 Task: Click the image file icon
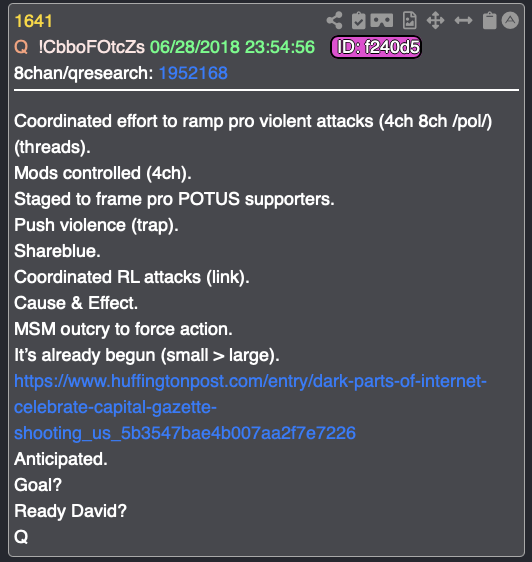click(409, 20)
